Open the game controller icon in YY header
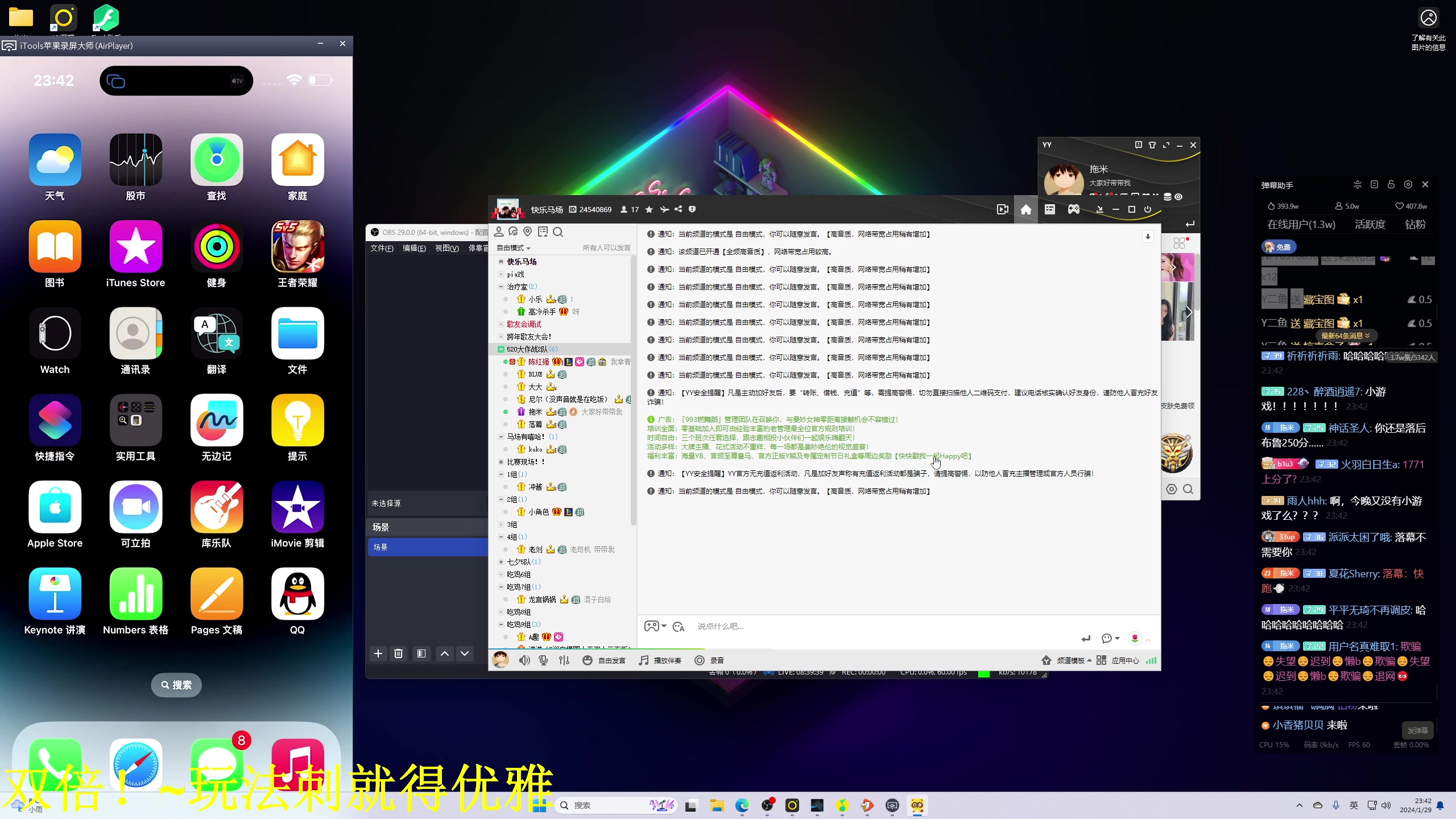 (1073, 209)
